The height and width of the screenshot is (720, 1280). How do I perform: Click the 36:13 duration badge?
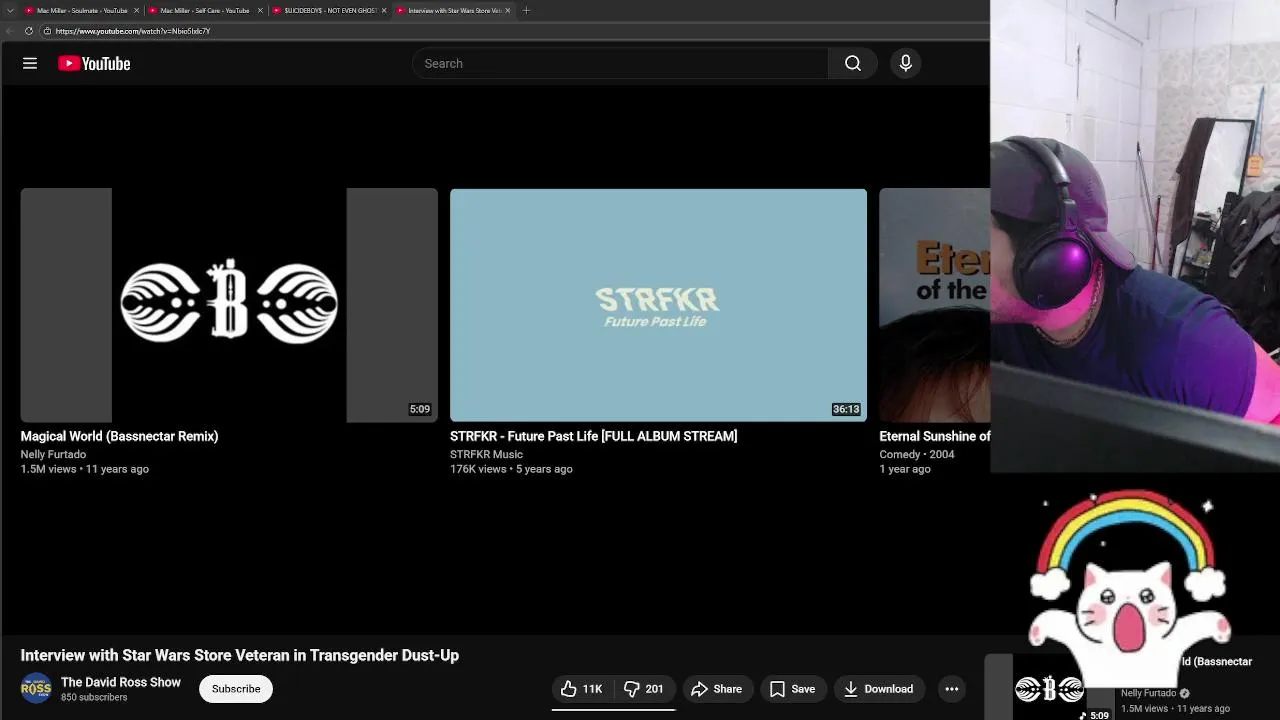tap(846, 409)
